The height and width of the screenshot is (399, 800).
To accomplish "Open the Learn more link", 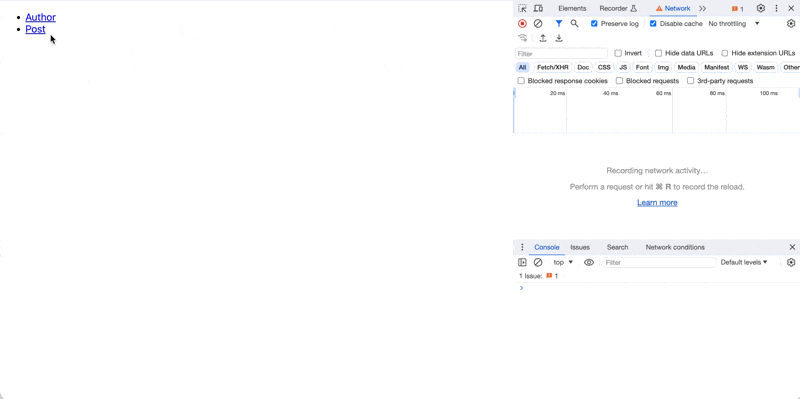I will (x=657, y=203).
